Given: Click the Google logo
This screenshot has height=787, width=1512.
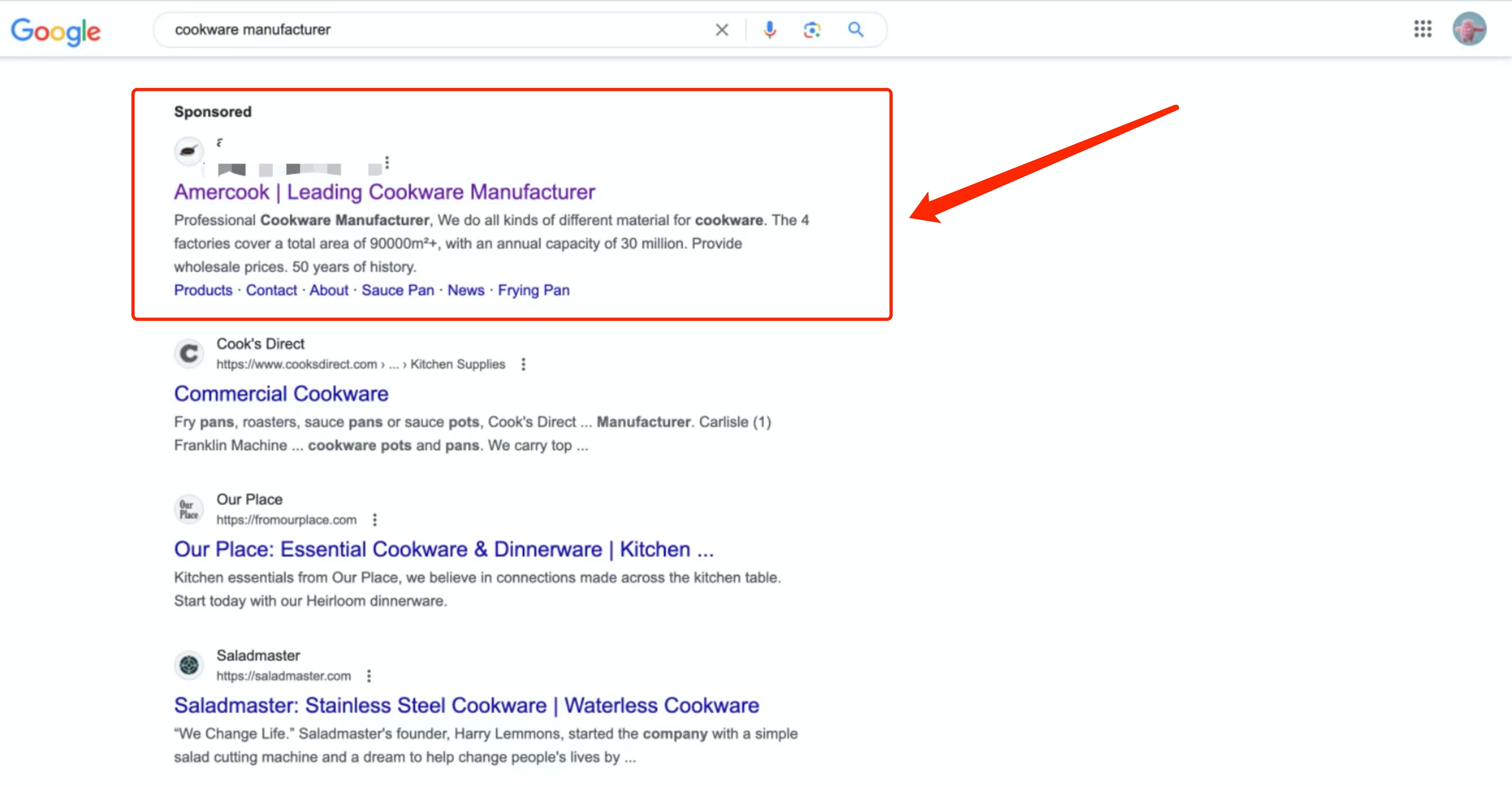Looking at the screenshot, I should pos(56,31).
